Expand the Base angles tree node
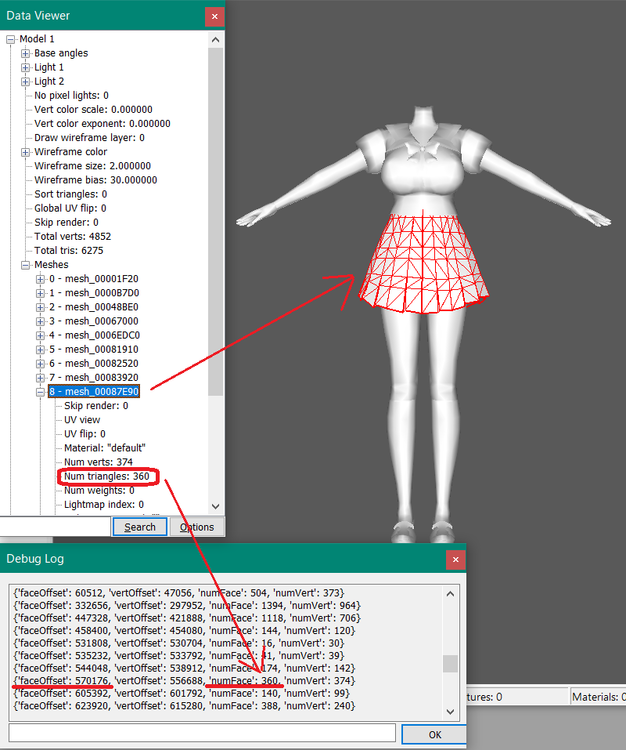The width and height of the screenshot is (626, 750). pos(25,53)
